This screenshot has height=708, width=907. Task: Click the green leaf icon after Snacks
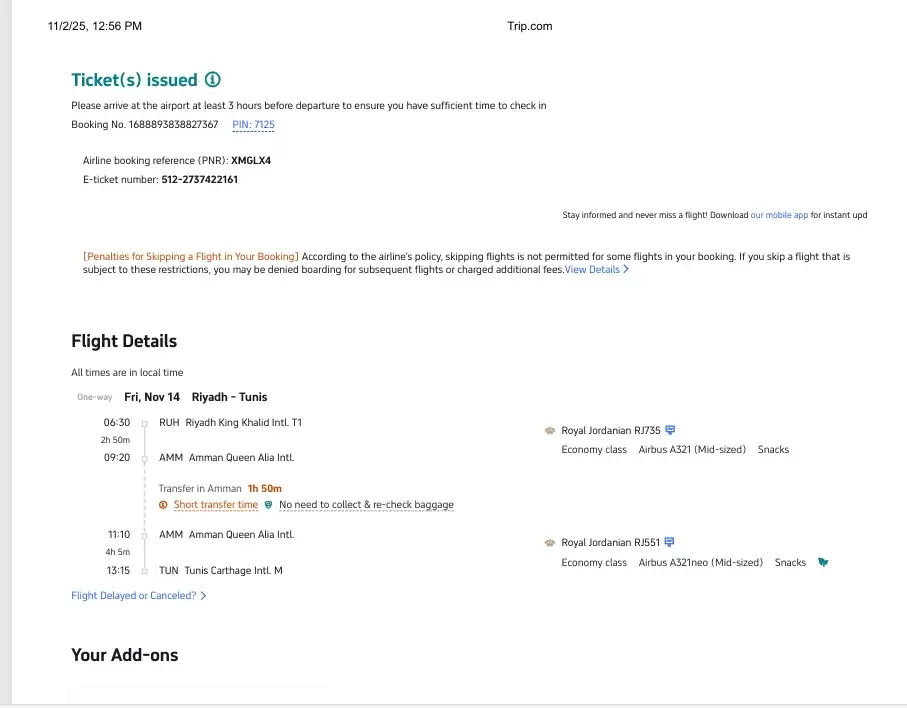coord(822,562)
